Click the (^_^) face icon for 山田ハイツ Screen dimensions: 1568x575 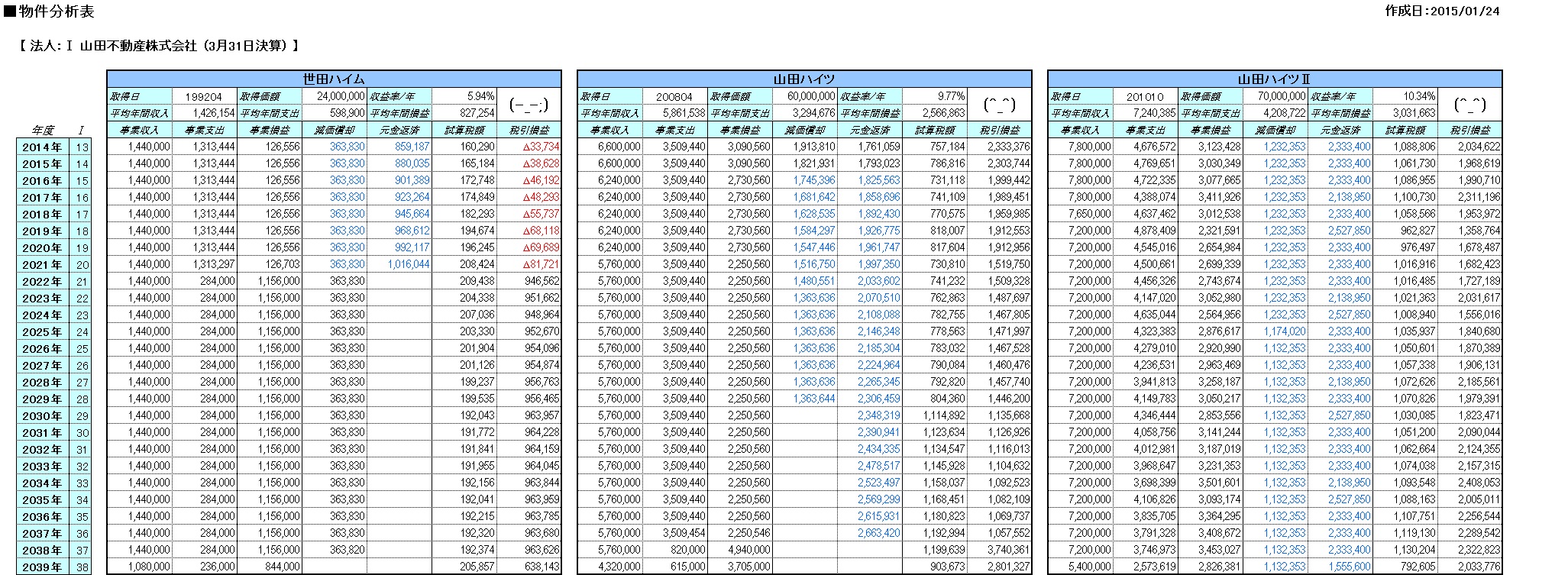coord(999,105)
